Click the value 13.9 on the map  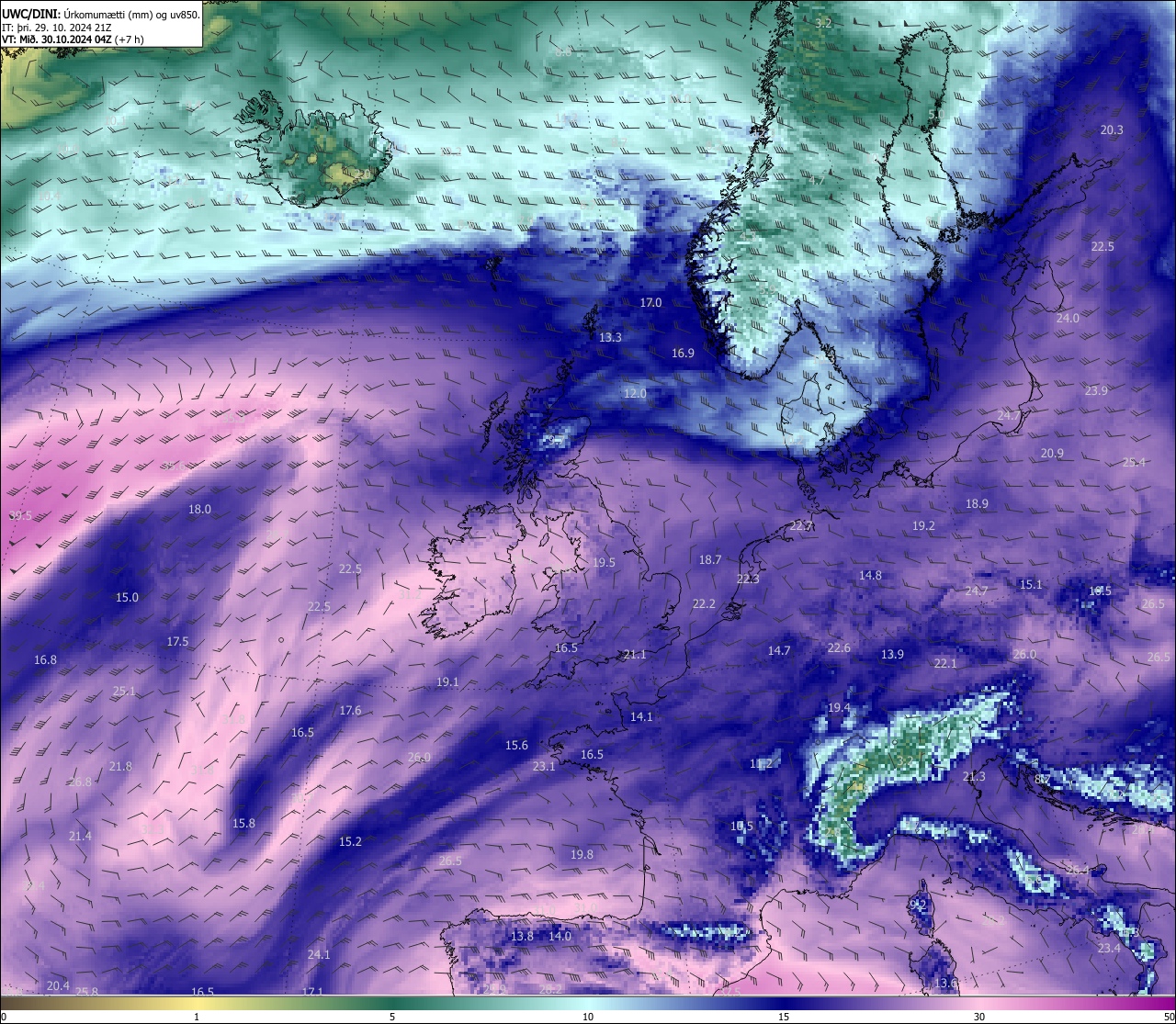click(892, 654)
